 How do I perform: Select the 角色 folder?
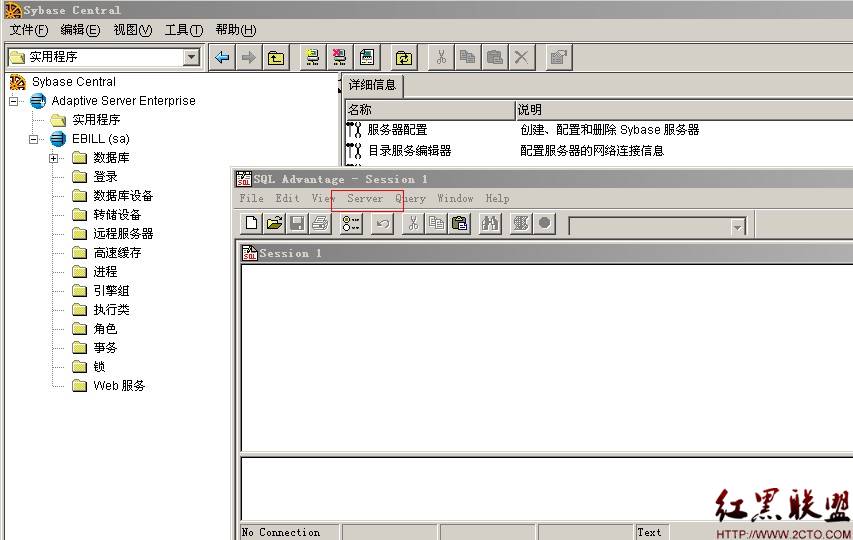105,330
